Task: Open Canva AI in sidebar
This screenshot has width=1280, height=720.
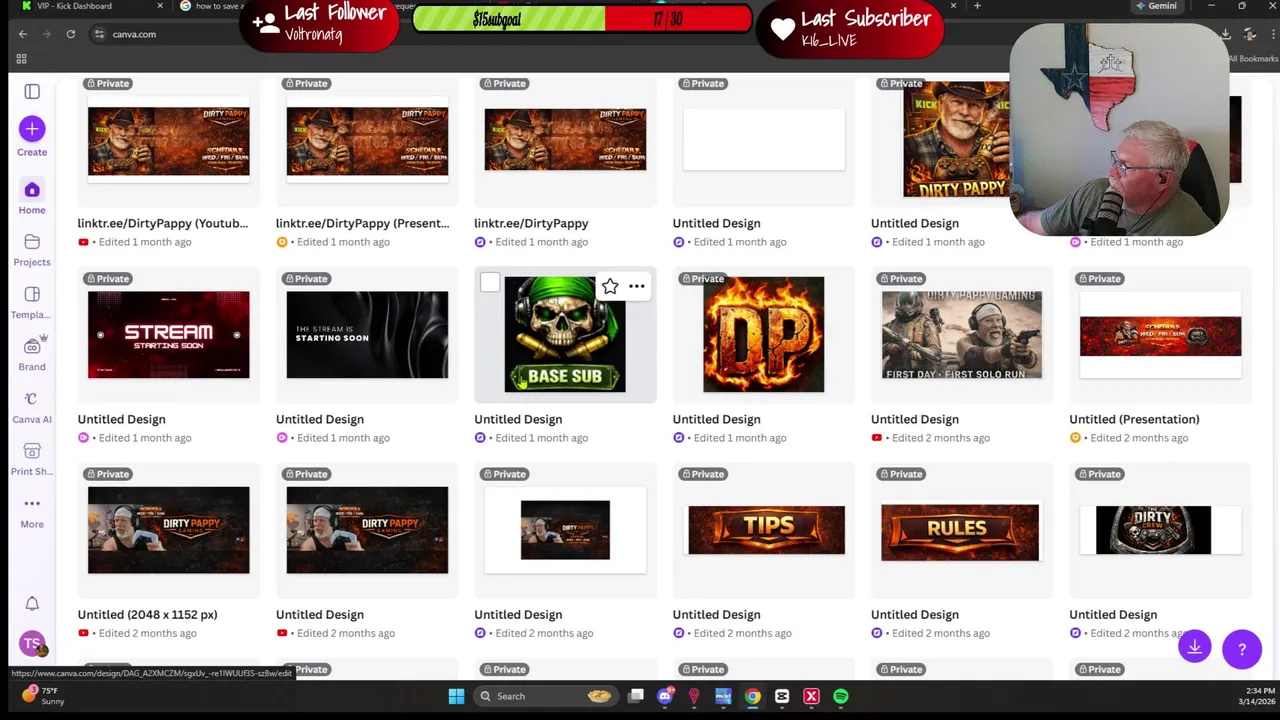Action: click(32, 406)
